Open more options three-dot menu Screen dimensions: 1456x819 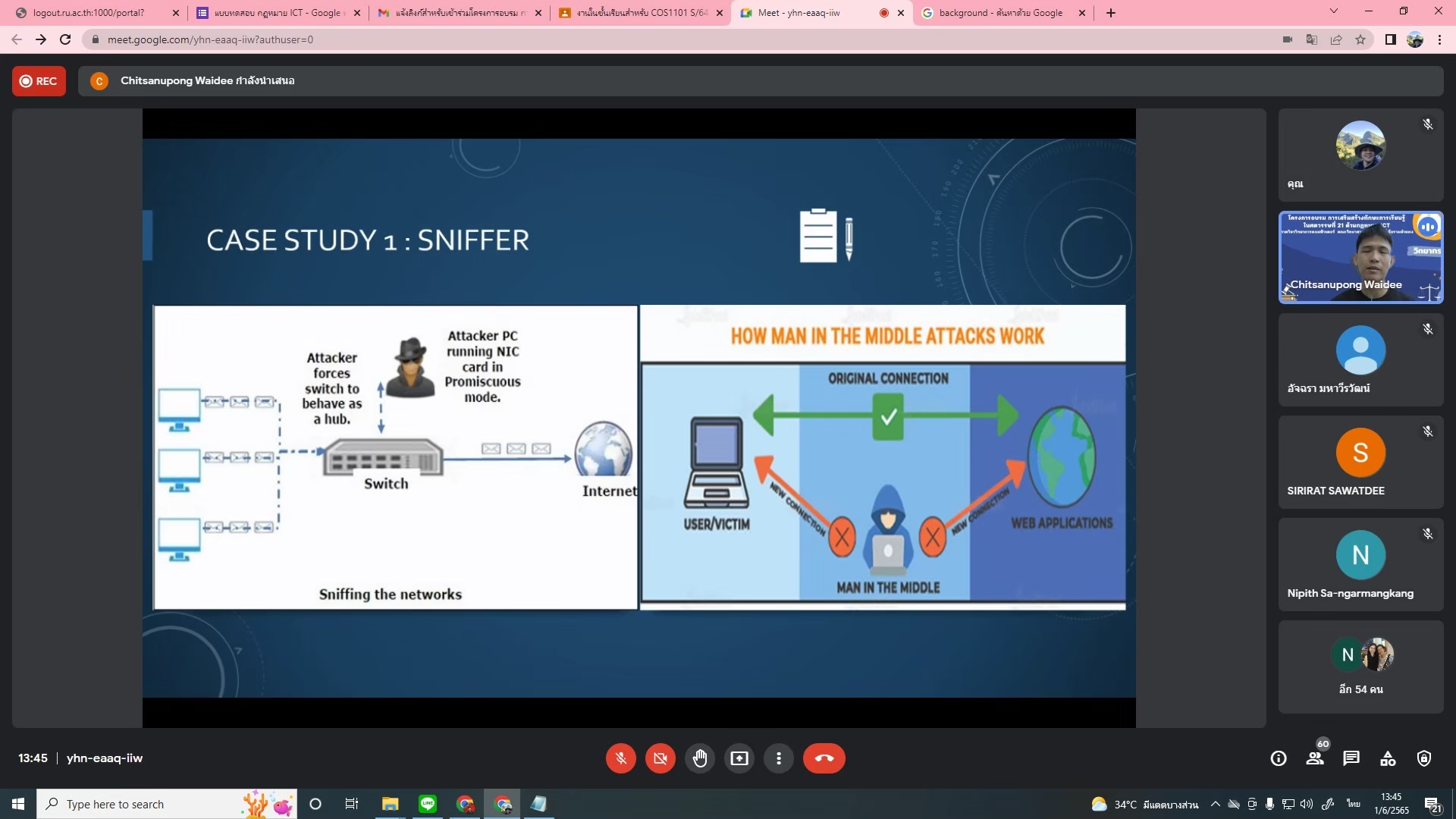[778, 758]
